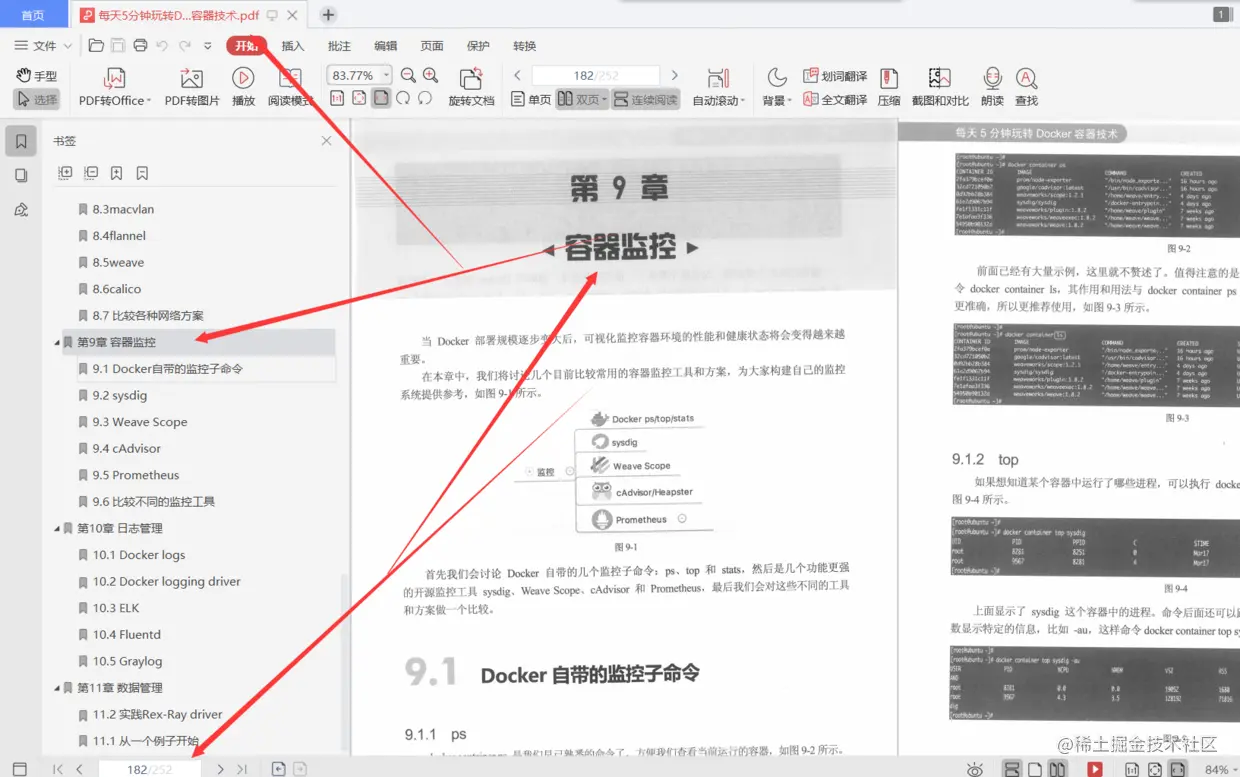Start 播放 slideshow playback

coord(243,88)
